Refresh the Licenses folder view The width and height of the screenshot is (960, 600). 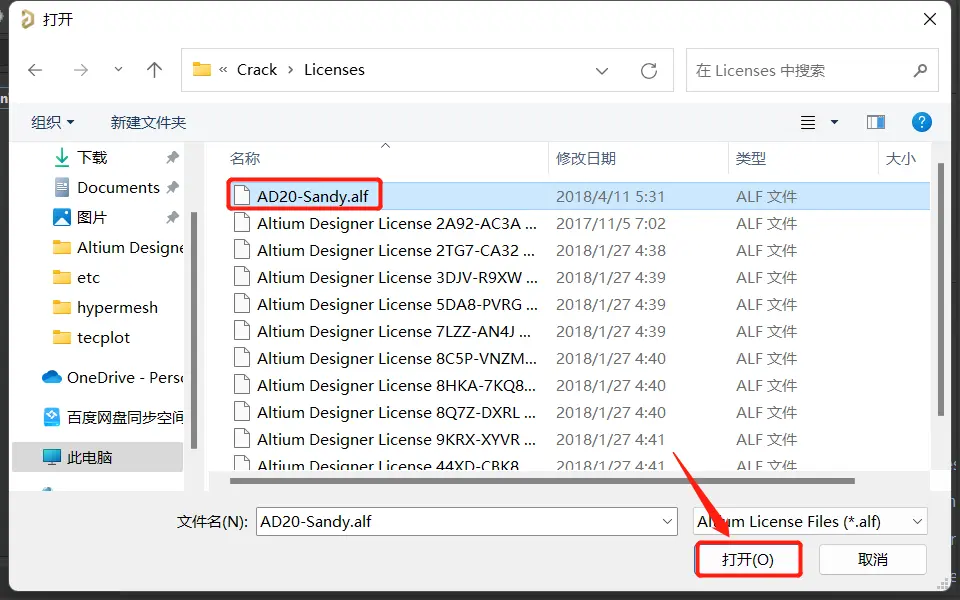(x=649, y=71)
